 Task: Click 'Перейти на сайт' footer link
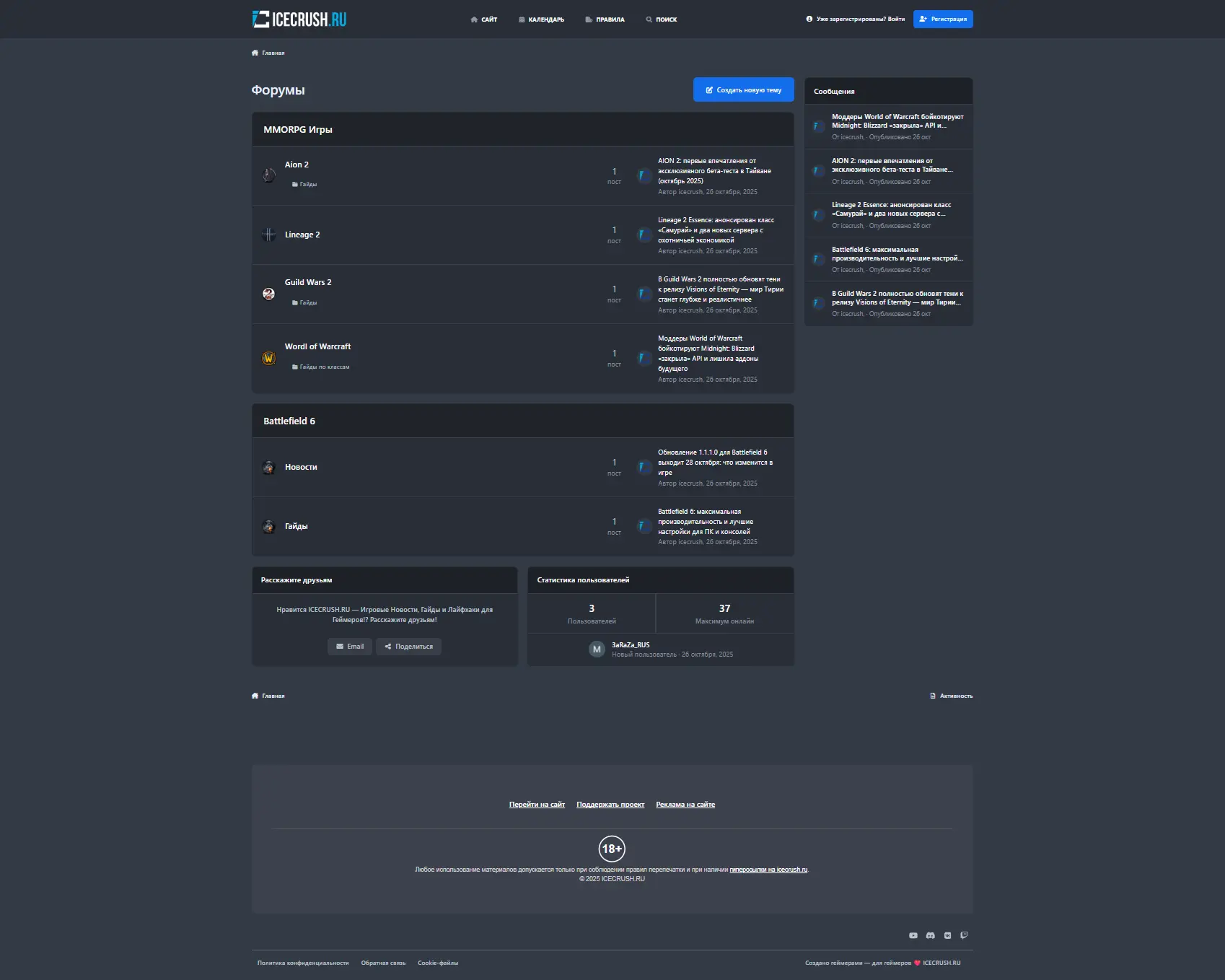[x=537, y=805]
